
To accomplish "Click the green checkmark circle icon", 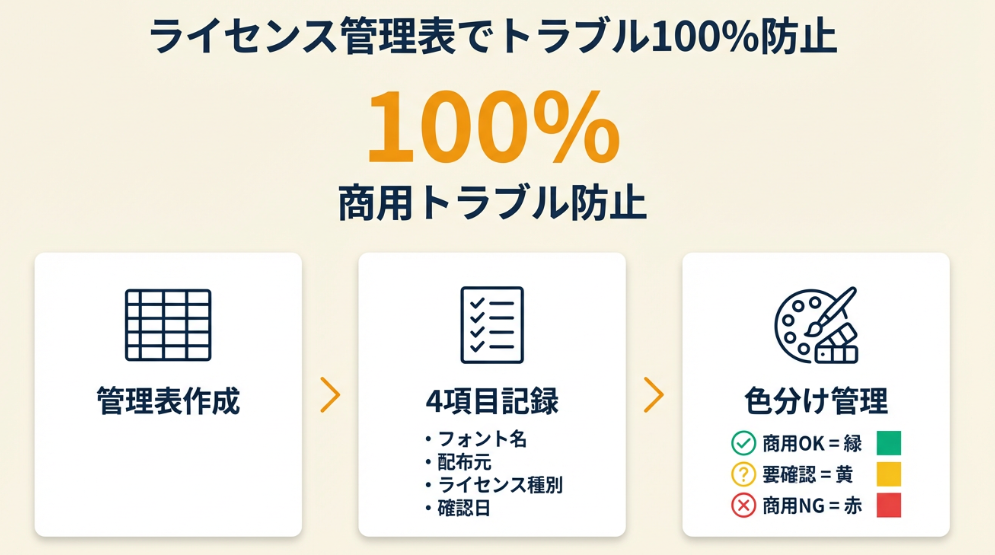I will click(x=744, y=443).
